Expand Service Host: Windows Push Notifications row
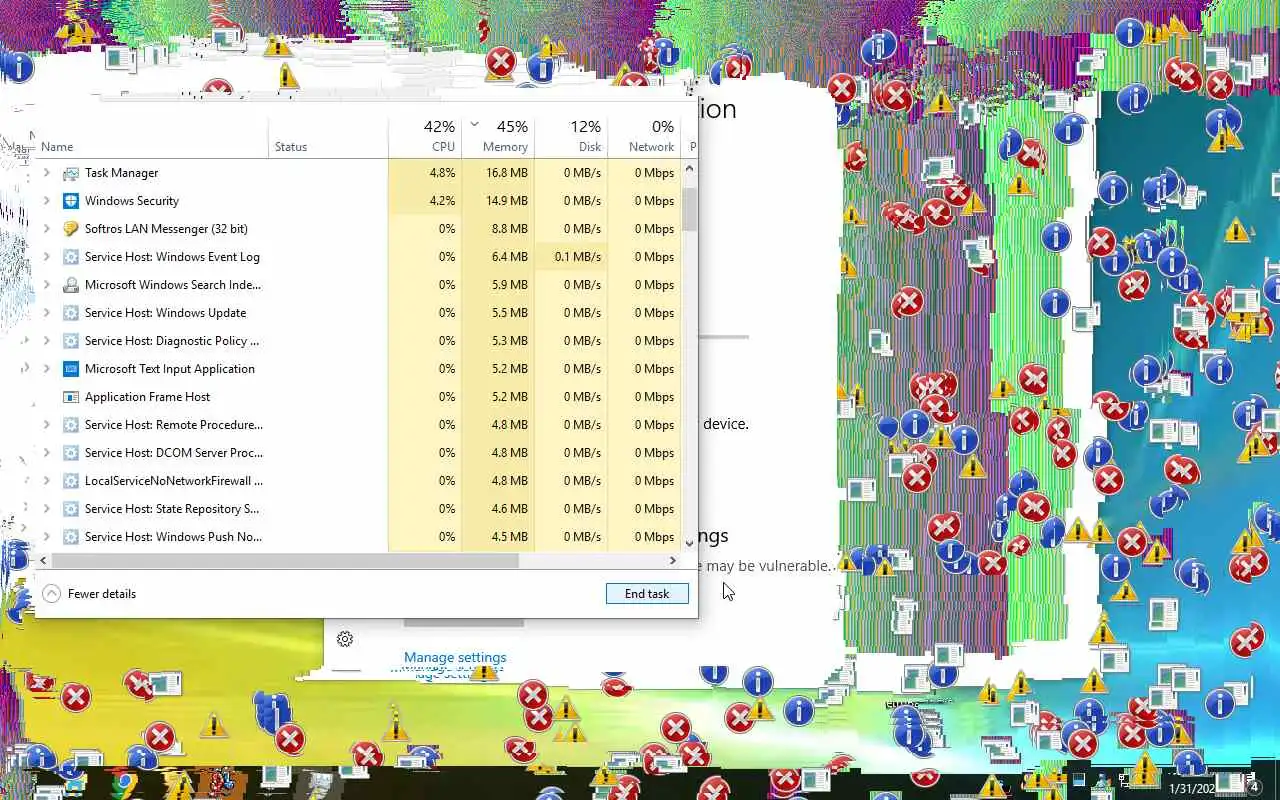Screen dimensions: 1280x800 [46, 537]
